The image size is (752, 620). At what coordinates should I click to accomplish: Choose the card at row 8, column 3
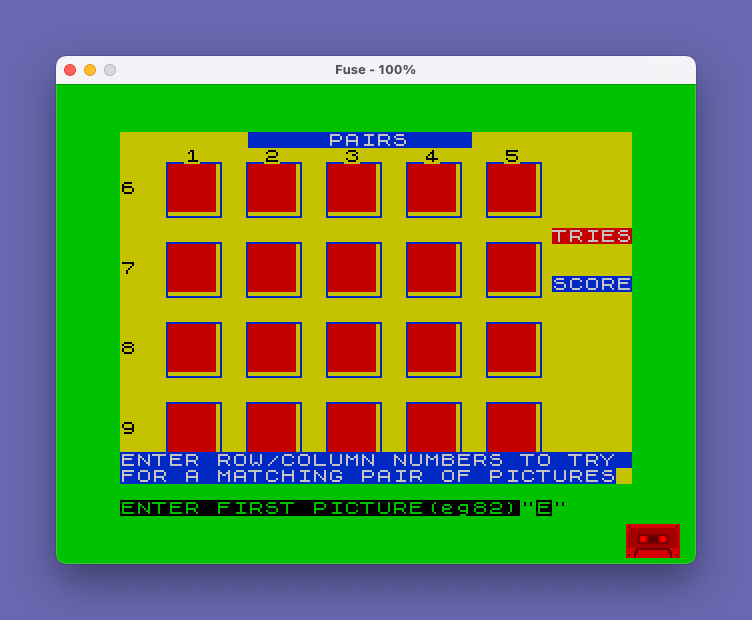pos(354,350)
